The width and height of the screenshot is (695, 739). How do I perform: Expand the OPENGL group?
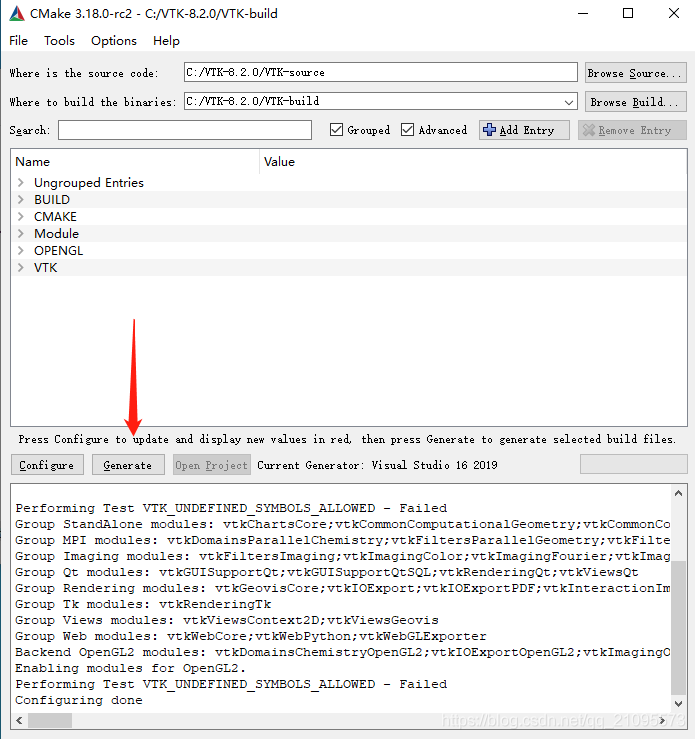point(21,250)
